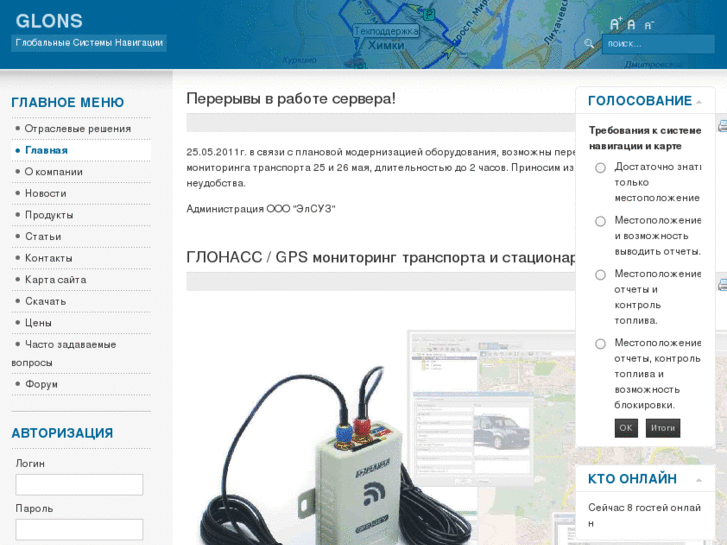Open the Часто задаваемые вопросы item
This screenshot has height=545, width=727.
pyautogui.click(x=64, y=353)
